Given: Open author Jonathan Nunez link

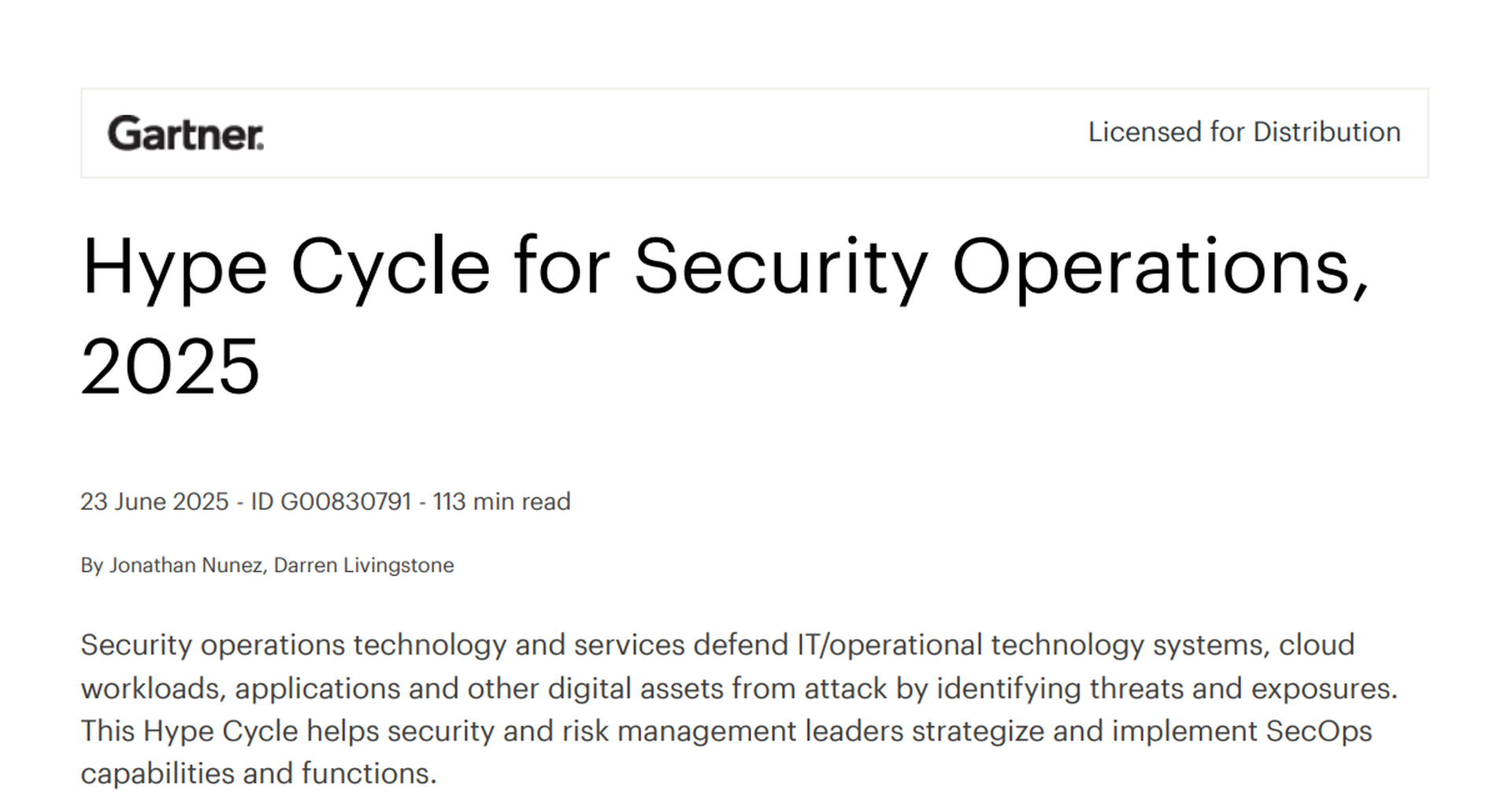Looking at the screenshot, I should coord(186,565).
